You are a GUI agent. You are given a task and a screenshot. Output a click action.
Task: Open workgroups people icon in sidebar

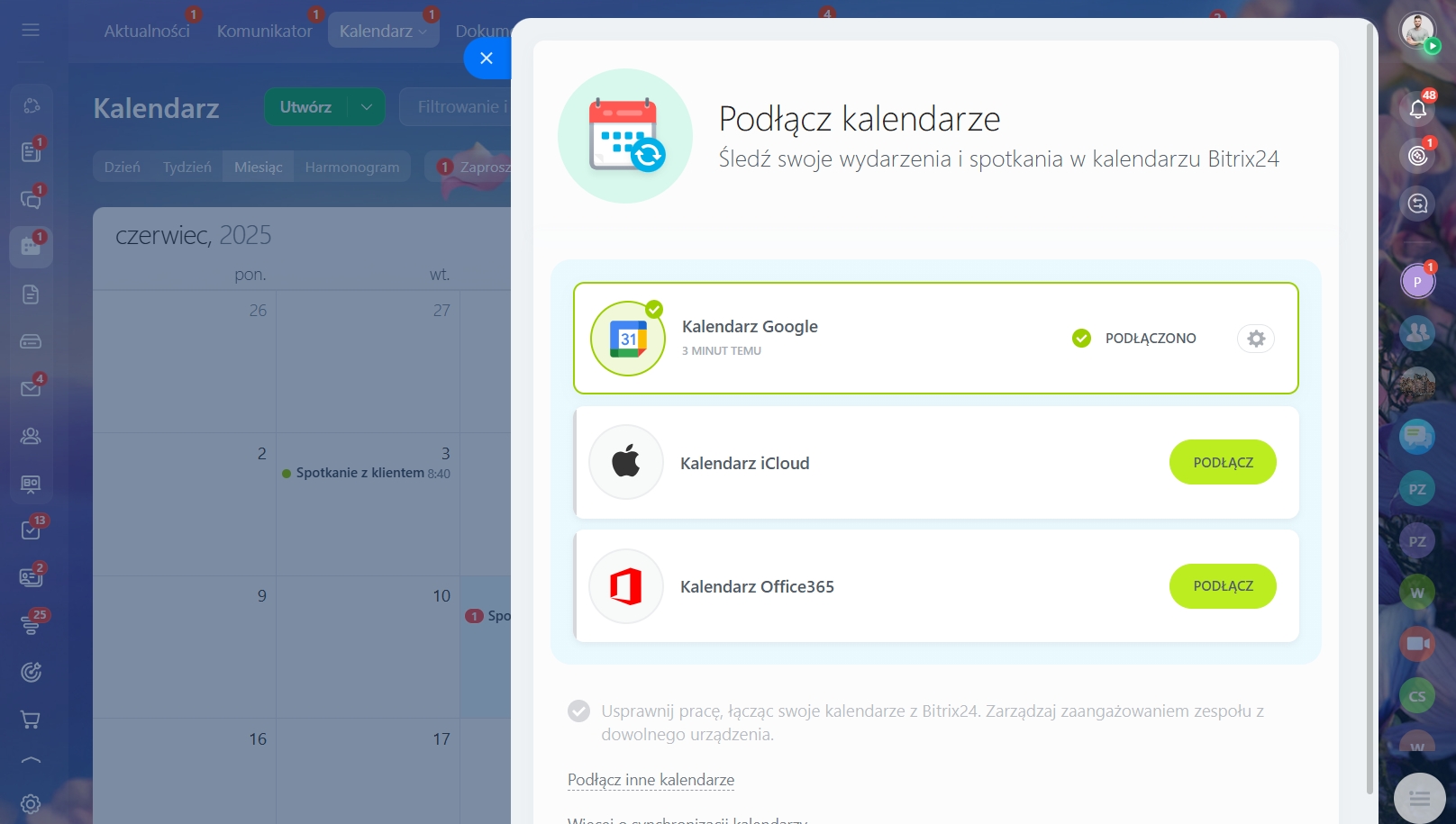[x=31, y=436]
